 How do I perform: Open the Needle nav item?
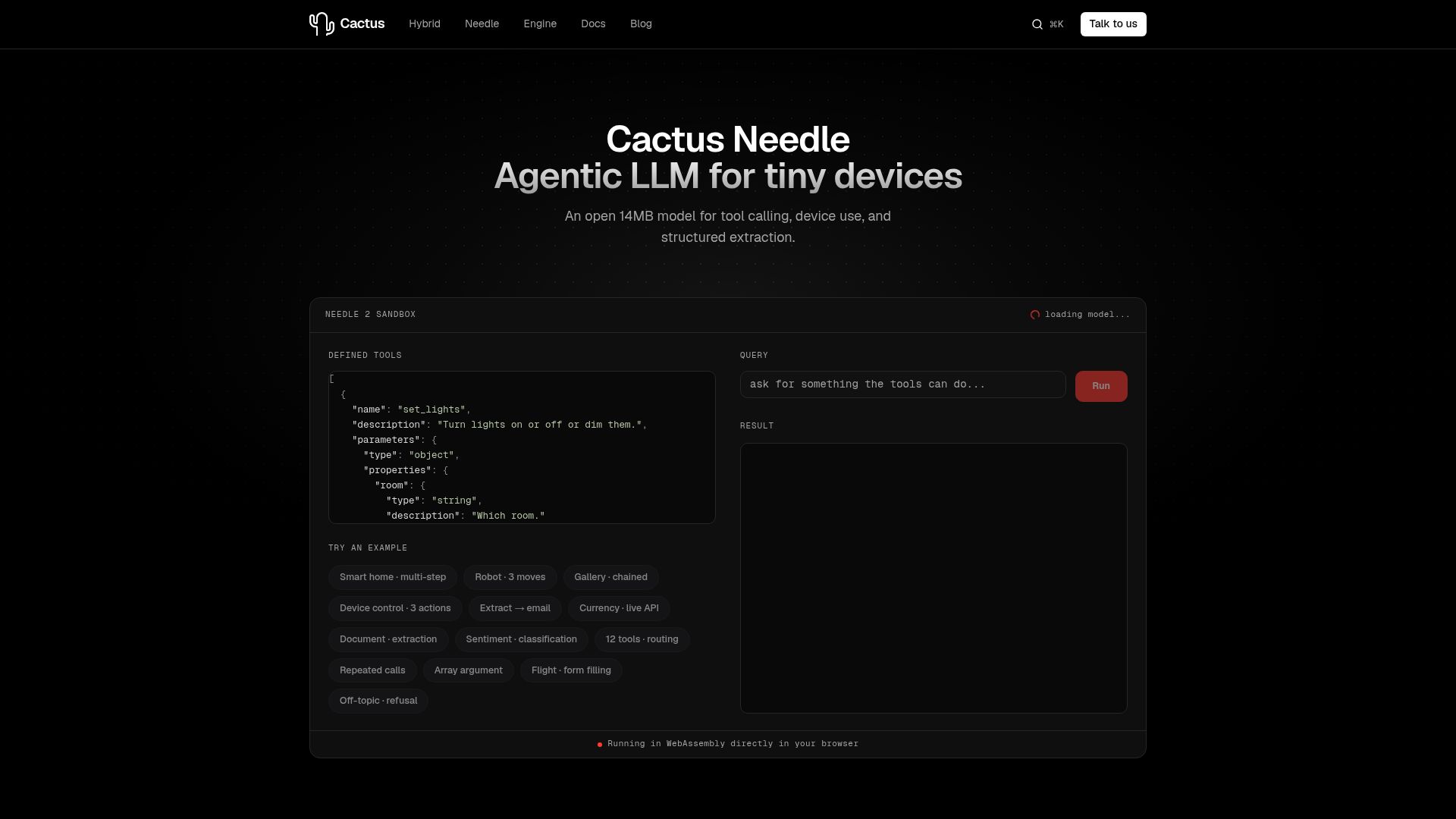click(482, 24)
